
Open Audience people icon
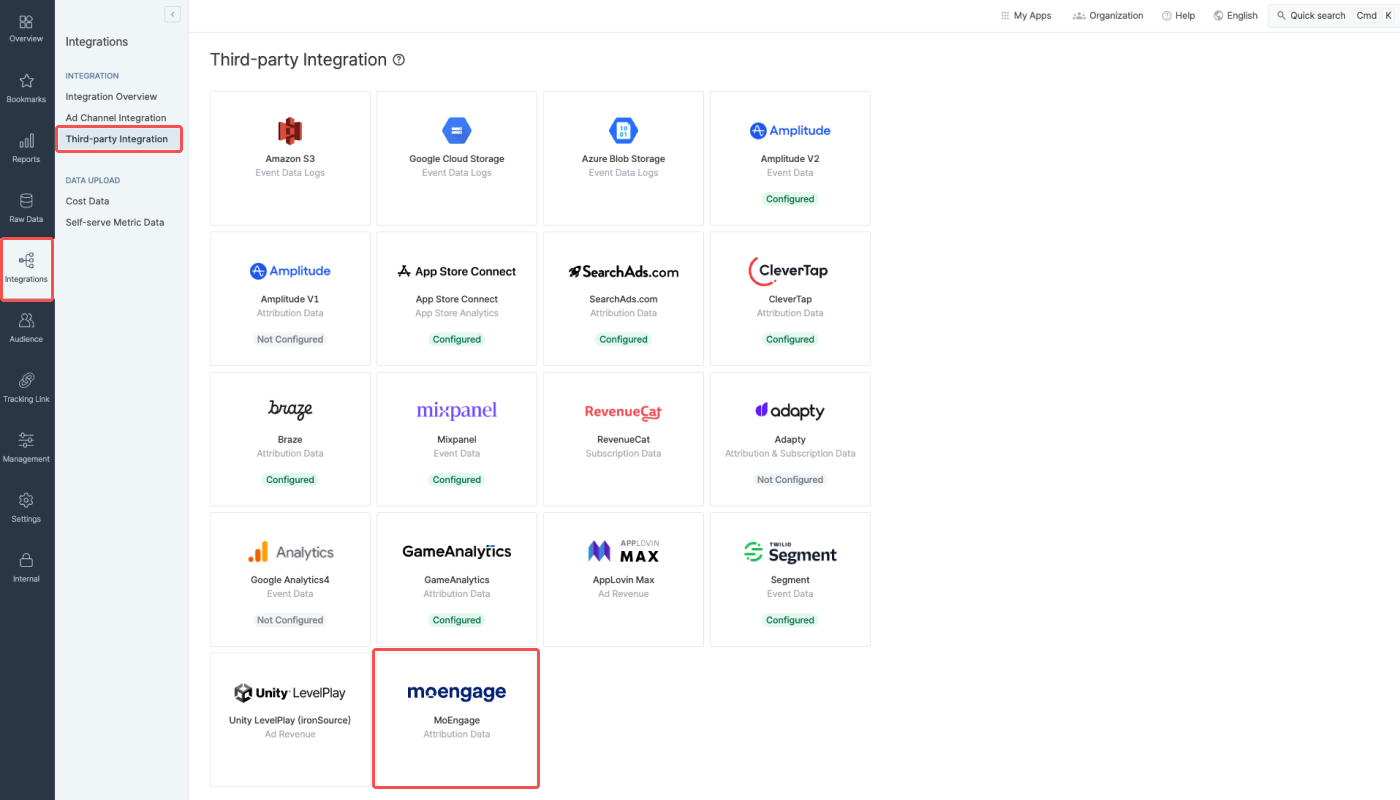[26, 321]
